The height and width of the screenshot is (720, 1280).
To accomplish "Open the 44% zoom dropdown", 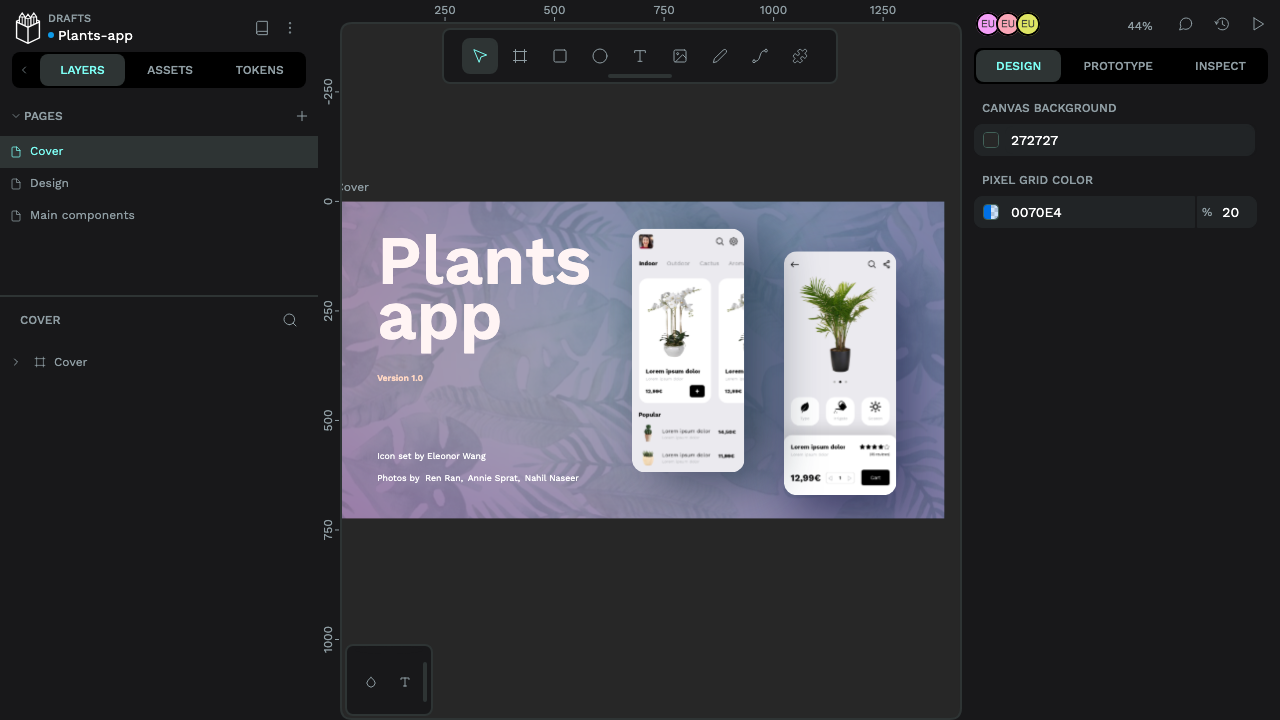I will point(1140,26).
